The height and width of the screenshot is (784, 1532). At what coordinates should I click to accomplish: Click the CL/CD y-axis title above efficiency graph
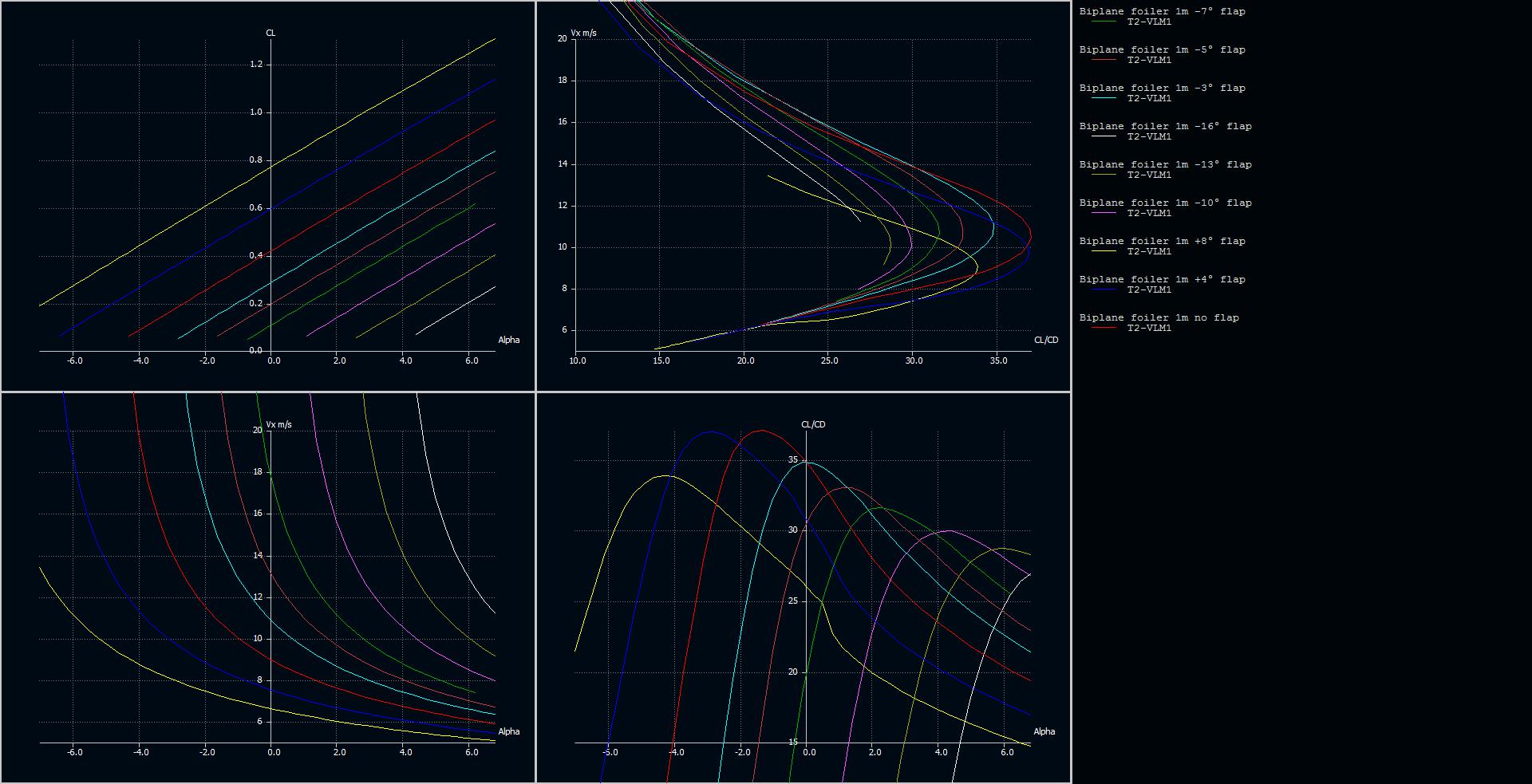click(813, 424)
